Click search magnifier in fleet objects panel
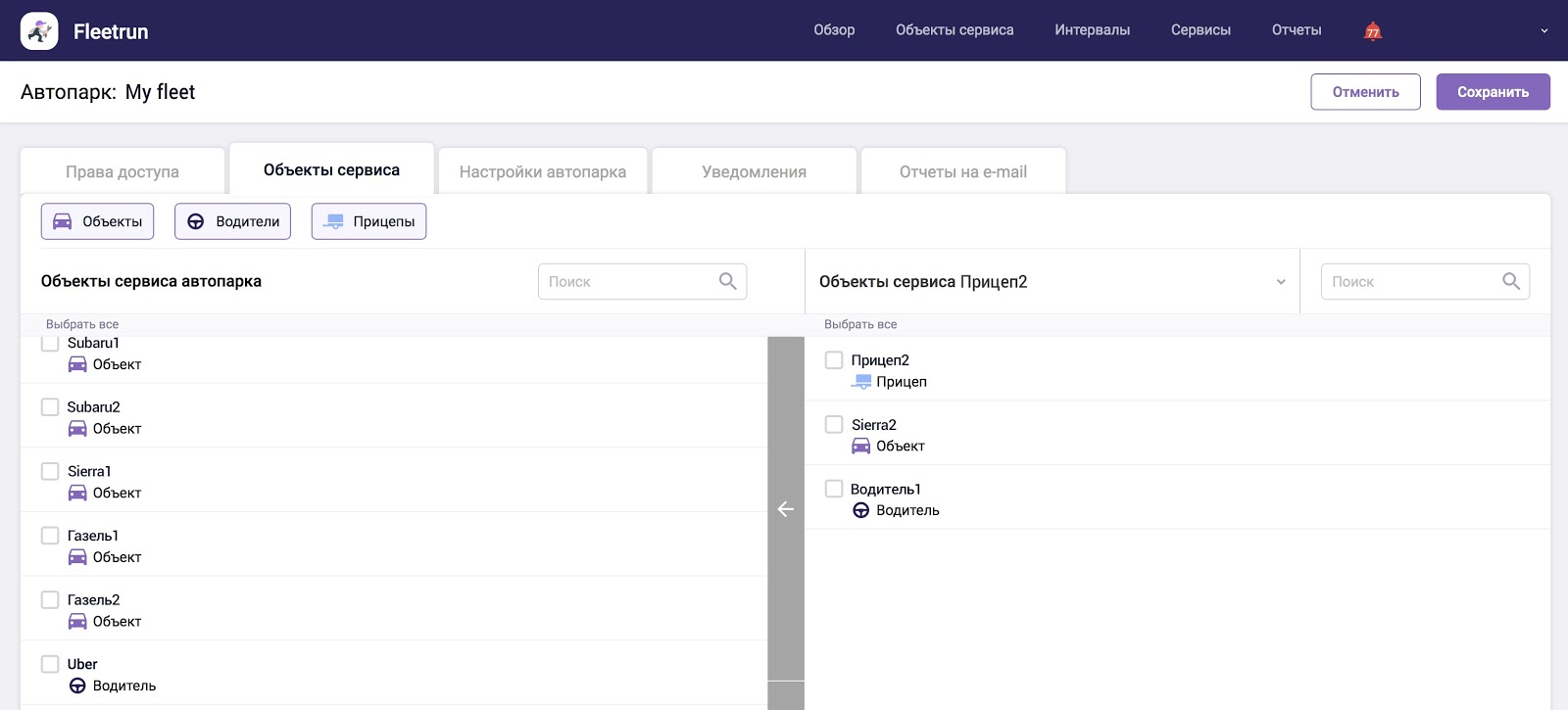The height and width of the screenshot is (710, 1568). tap(727, 282)
